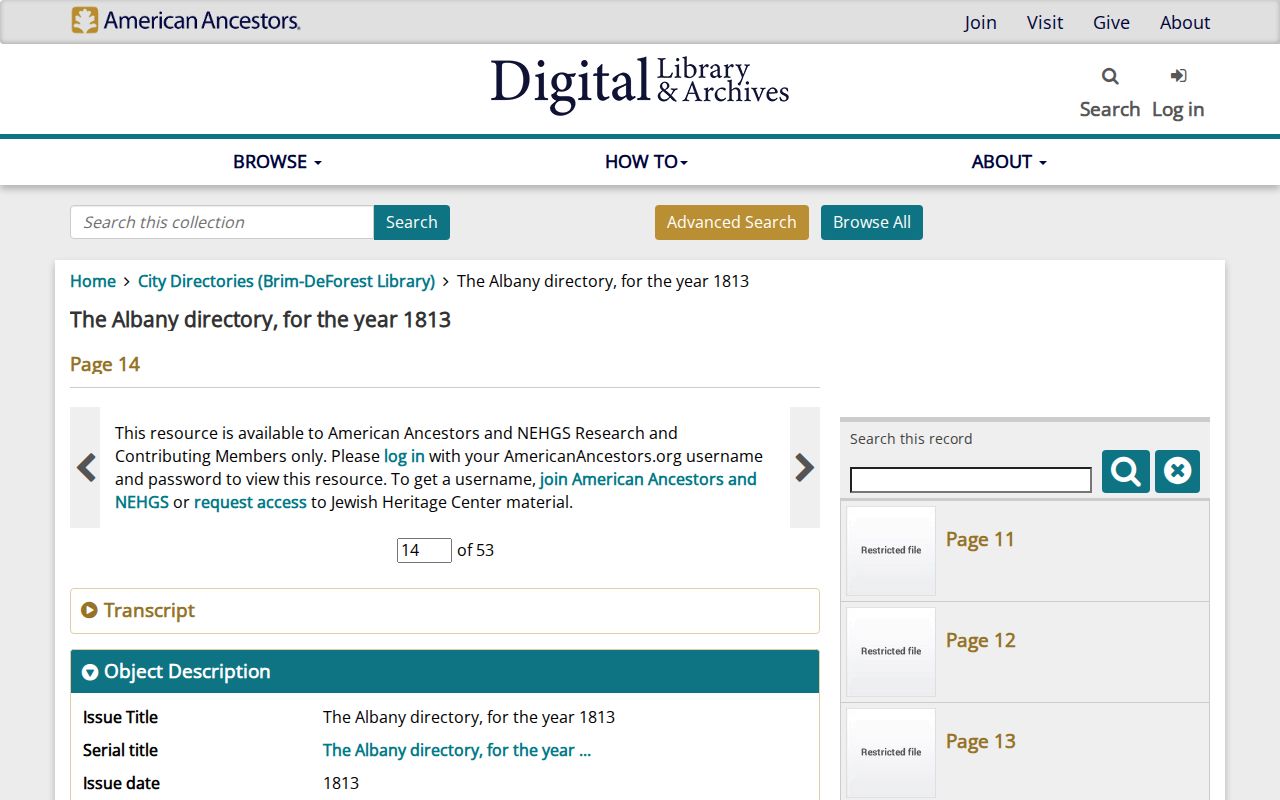Screen dimensions: 1280x800
Task: Click Give in top navigation
Action: pos(1111,22)
